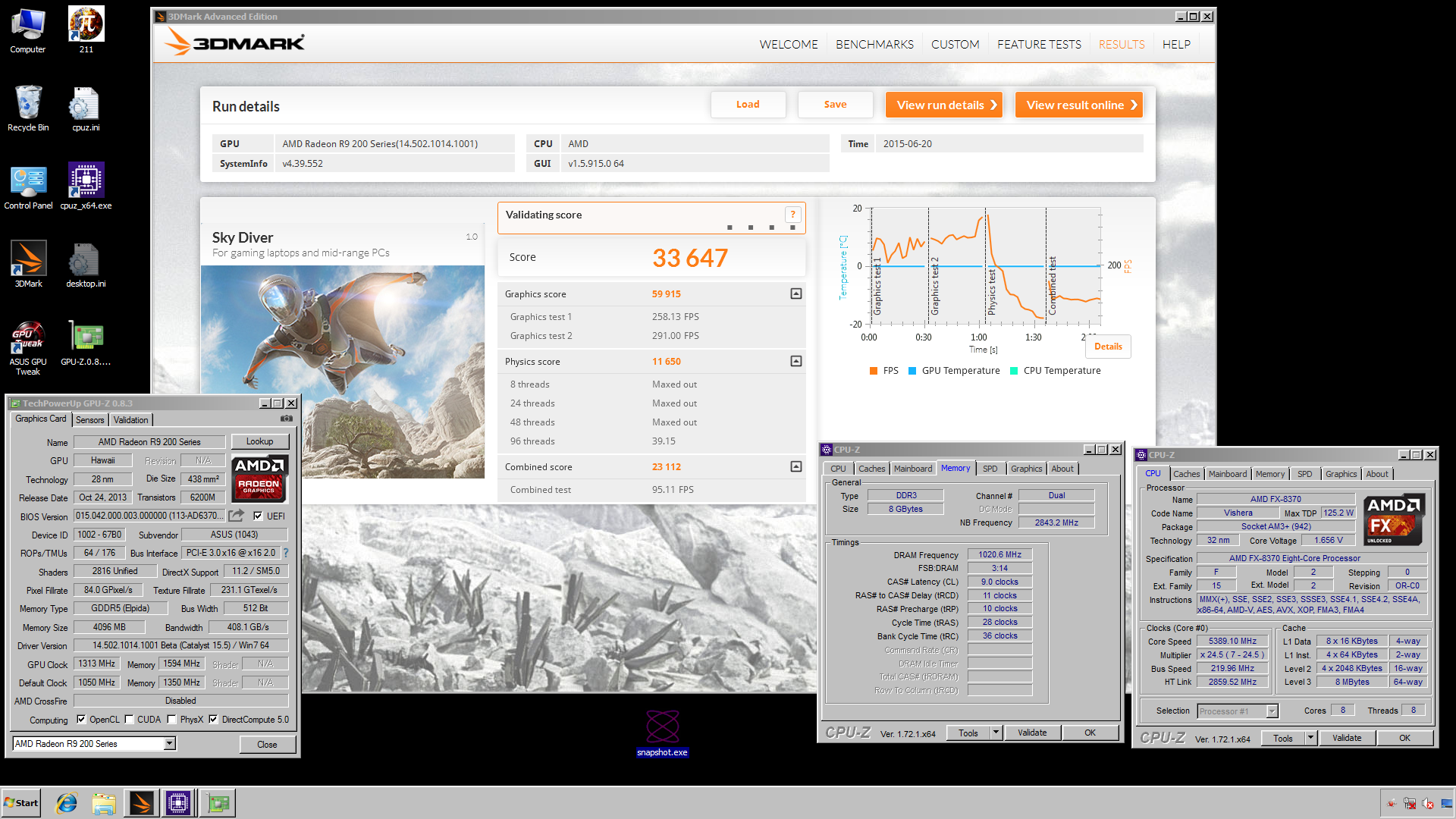1456x819 pixels.
Task: Open the 211 Super Pi desktop icon
Action: (86, 30)
